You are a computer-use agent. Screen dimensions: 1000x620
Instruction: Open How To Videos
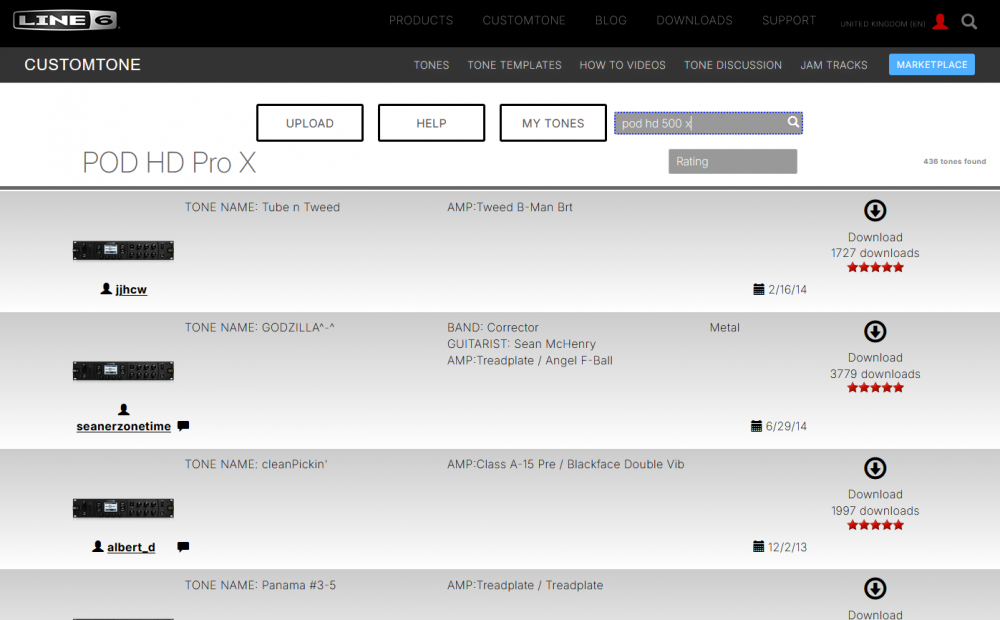click(622, 65)
